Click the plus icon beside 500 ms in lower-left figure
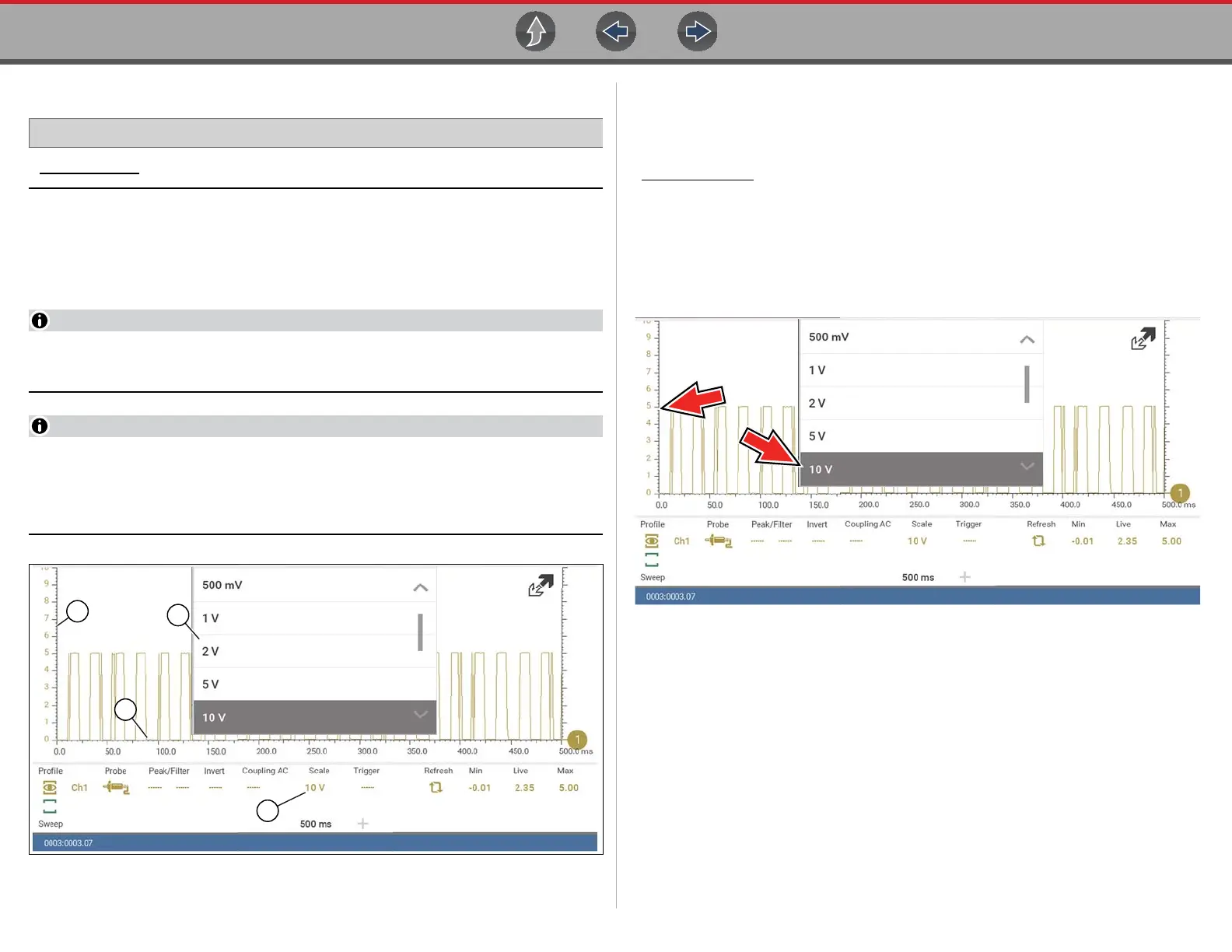Viewport: 1232px width, 952px height. coord(362,824)
